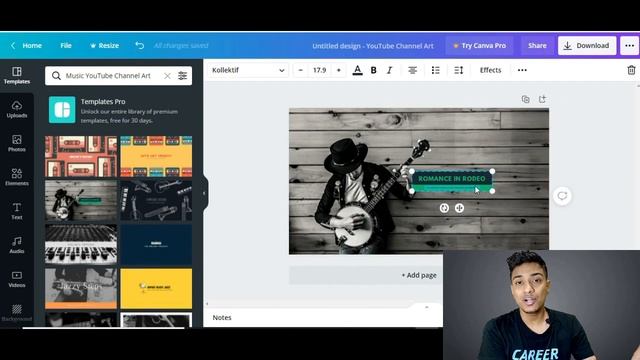Viewport: 640px width, 360px height.
Task: Select the piano keyboard template thumbnail
Action: [x=81, y=244]
